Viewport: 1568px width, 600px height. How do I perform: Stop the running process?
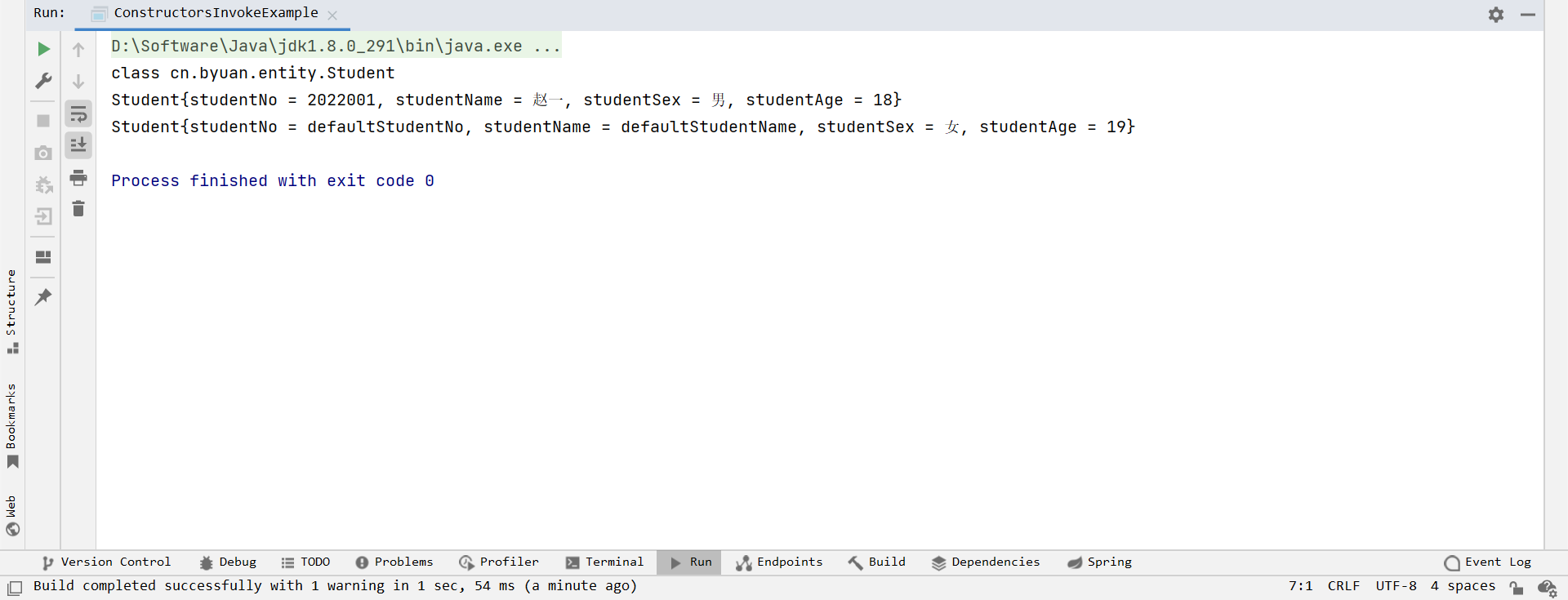click(x=43, y=121)
